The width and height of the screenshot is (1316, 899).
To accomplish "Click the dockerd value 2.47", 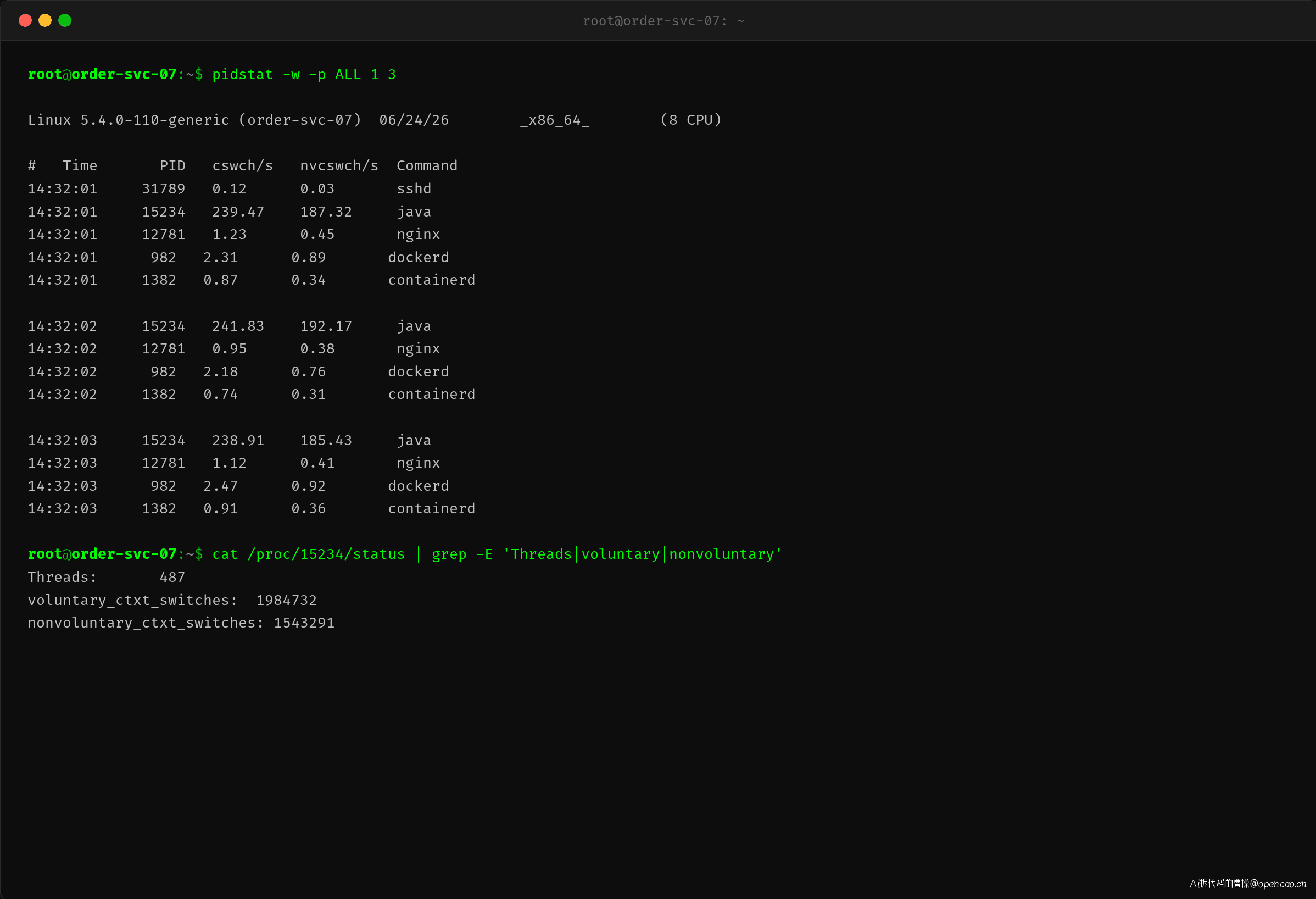I will pos(221,486).
